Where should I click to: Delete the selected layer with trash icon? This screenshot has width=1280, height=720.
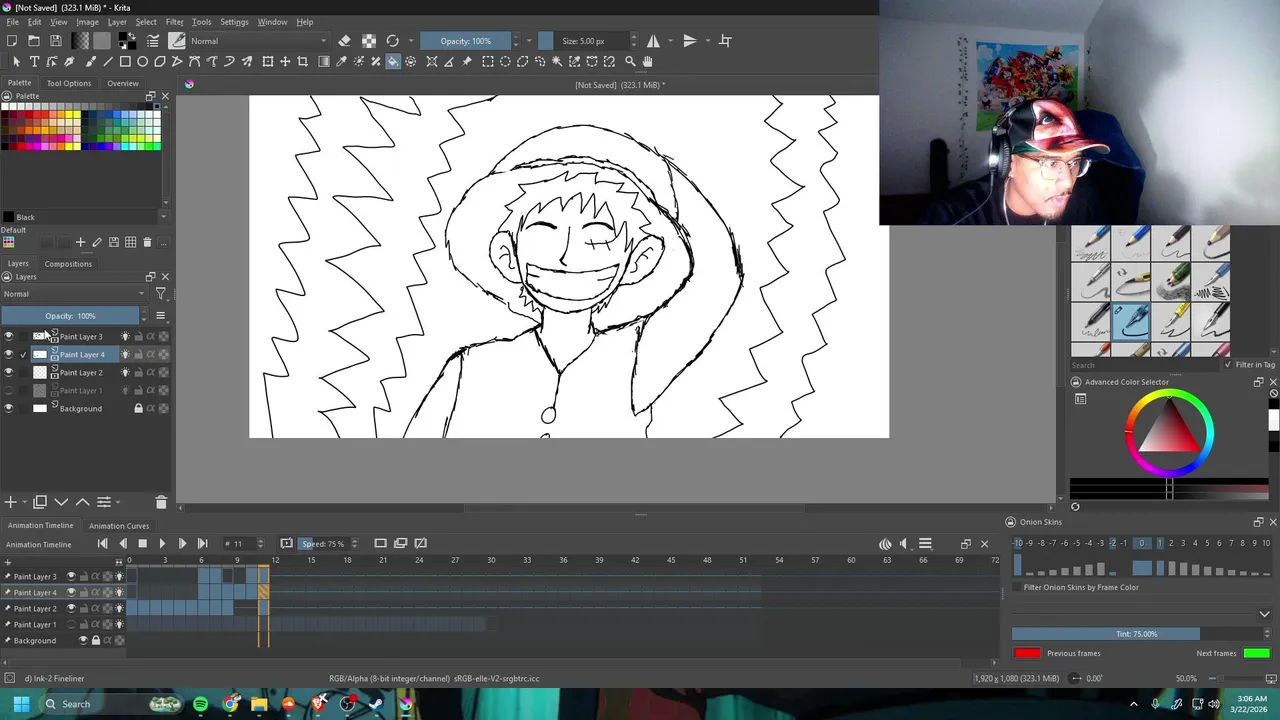click(x=161, y=502)
